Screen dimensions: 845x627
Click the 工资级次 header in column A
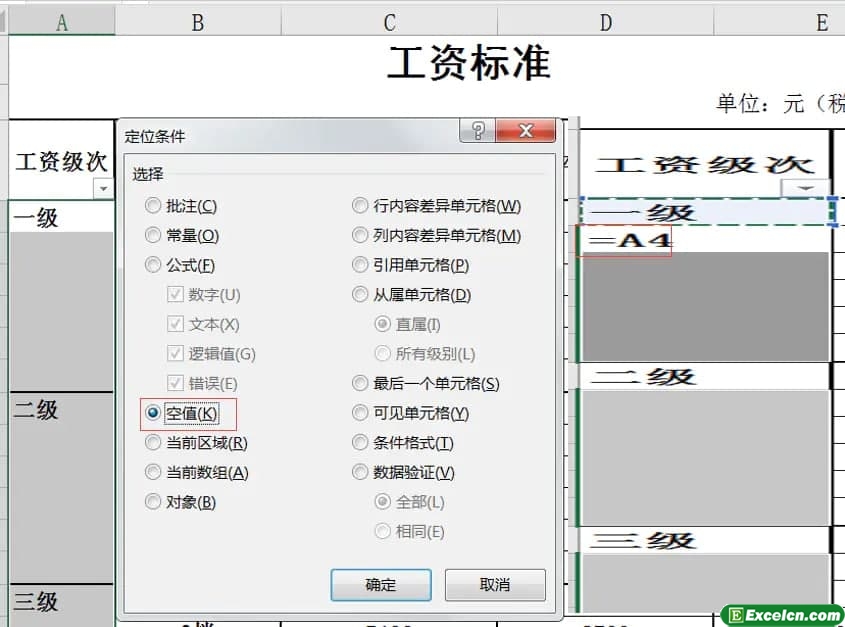coord(61,161)
